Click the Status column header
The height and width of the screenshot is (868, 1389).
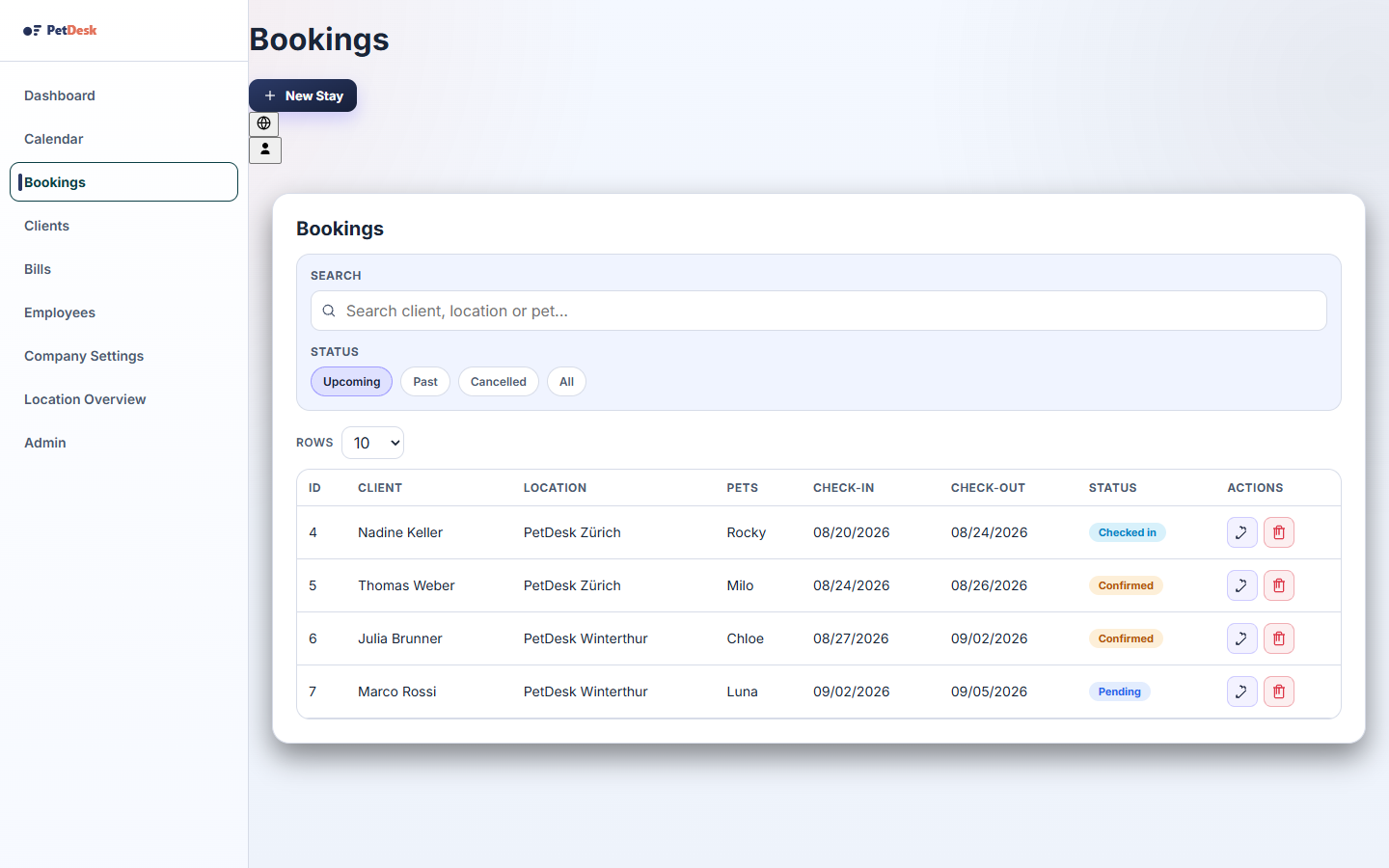click(1112, 488)
